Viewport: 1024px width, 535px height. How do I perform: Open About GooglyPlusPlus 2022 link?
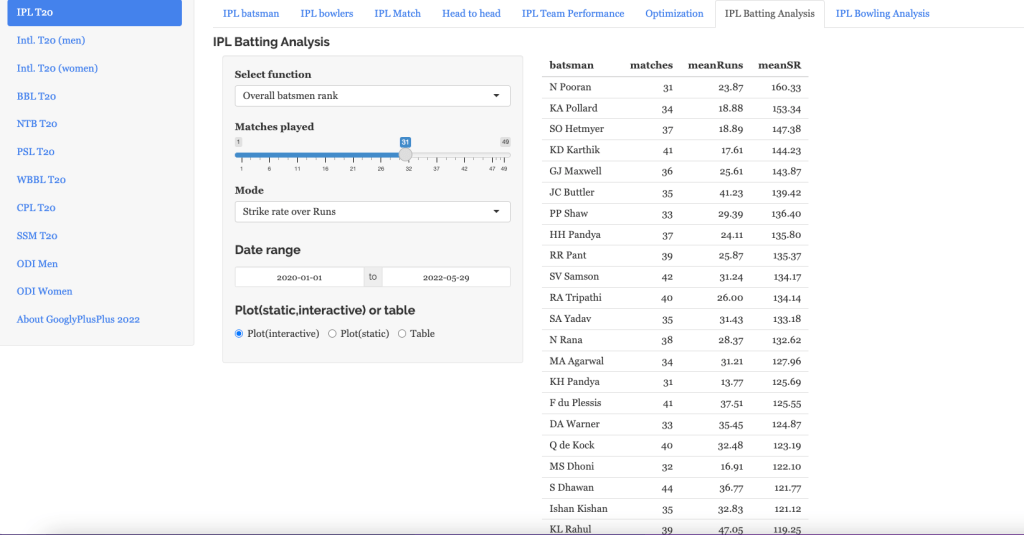(78, 320)
